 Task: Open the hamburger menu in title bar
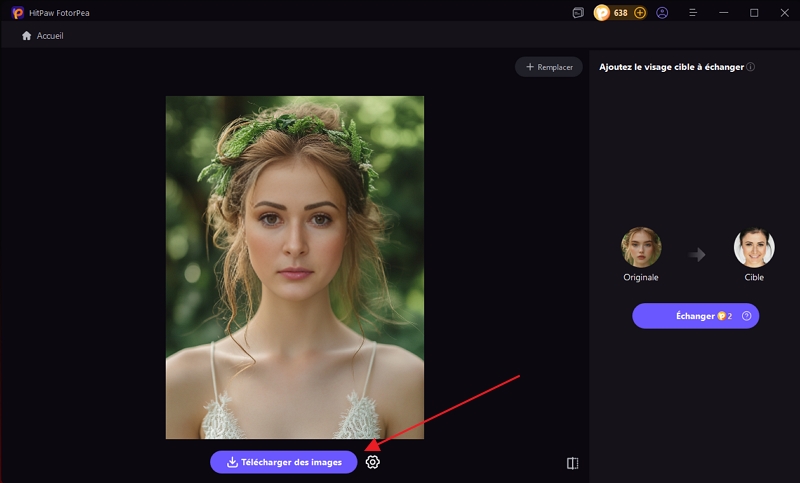[x=693, y=13]
